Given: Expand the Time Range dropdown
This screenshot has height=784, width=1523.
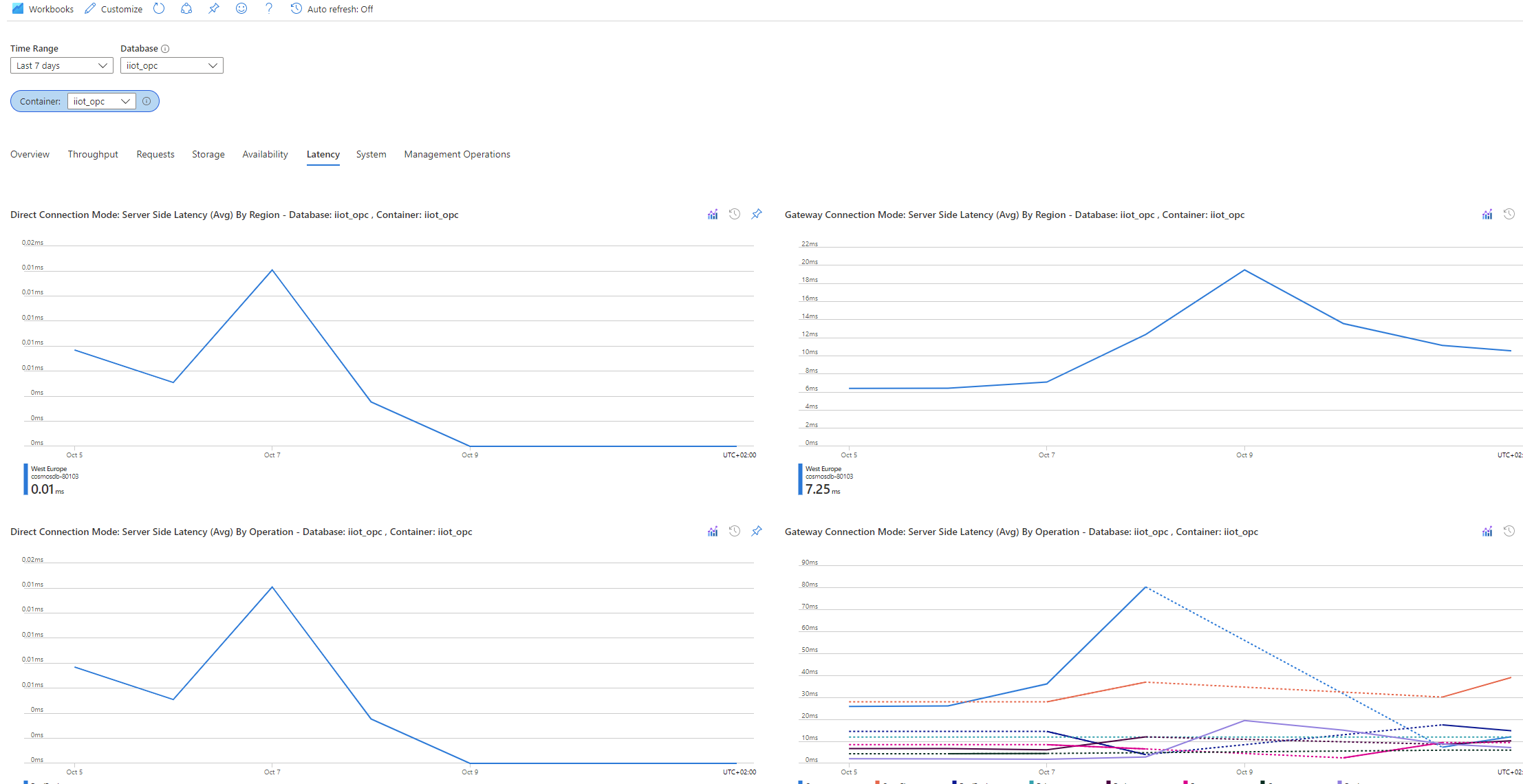Looking at the screenshot, I should tap(62, 65).
